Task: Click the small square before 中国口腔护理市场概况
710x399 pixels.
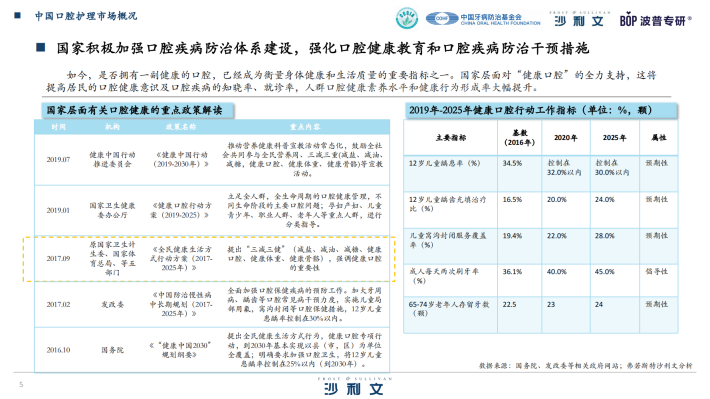Action: [x=18, y=15]
